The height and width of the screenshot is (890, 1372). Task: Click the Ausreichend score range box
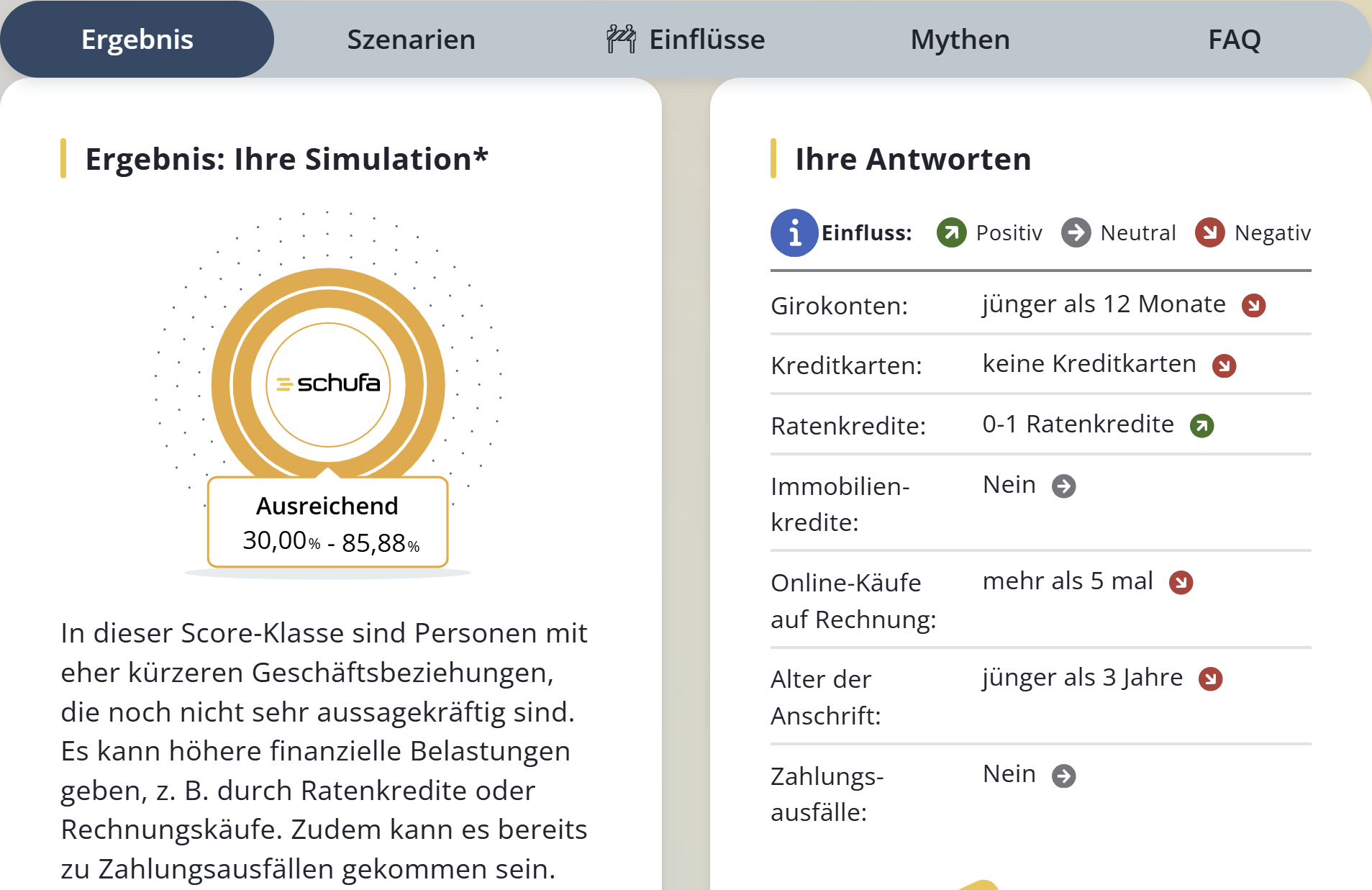click(328, 523)
